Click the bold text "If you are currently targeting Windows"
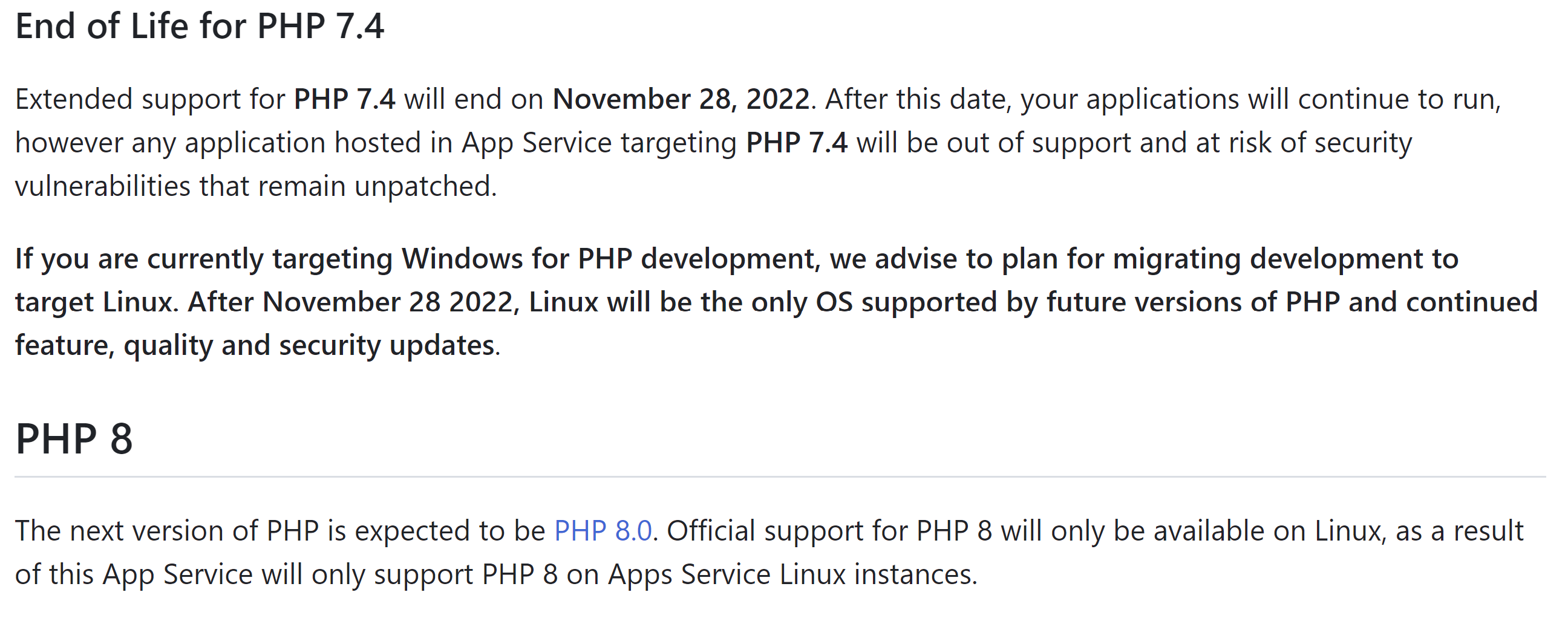The height and width of the screenshot is (624, 1568). coord(269,259)
